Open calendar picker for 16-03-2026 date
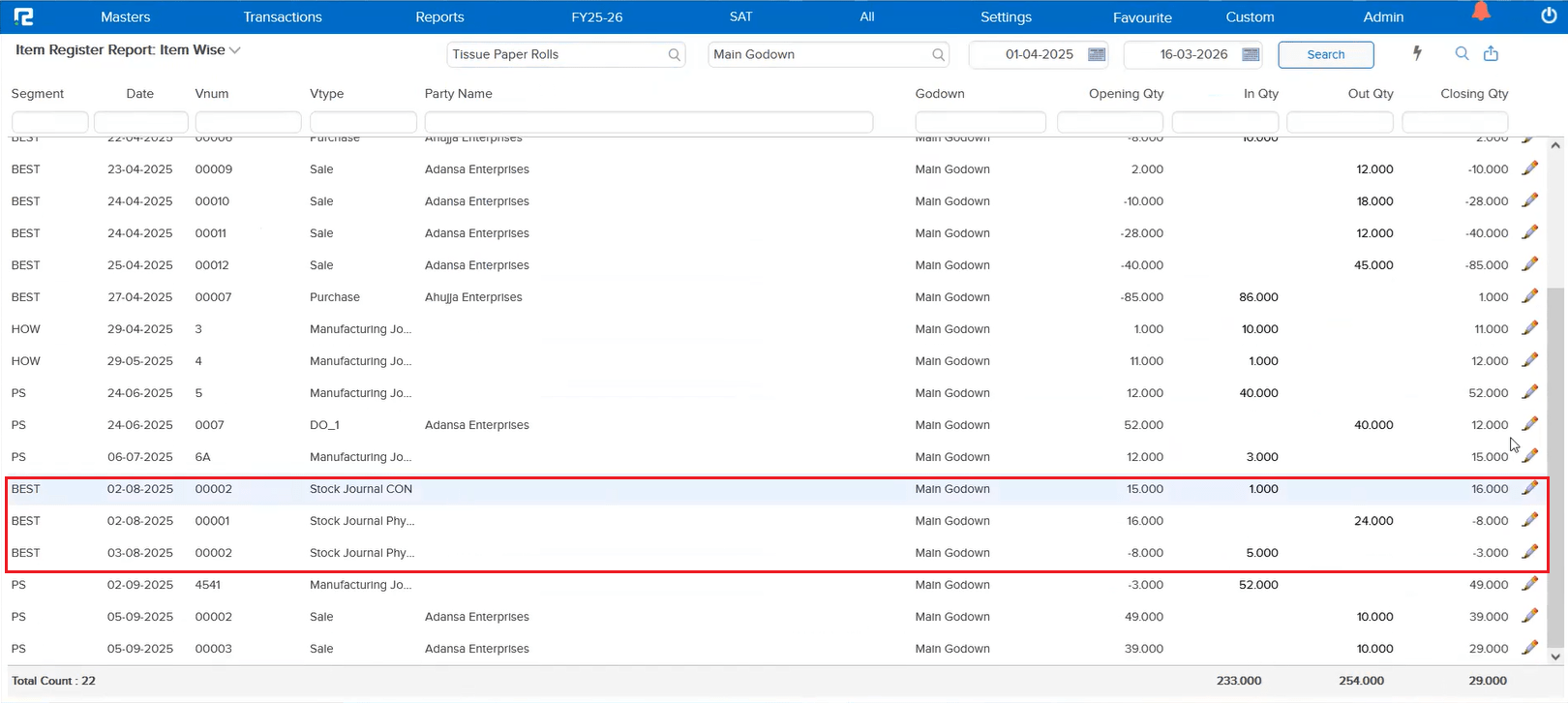 click(x=1251, y=54)
